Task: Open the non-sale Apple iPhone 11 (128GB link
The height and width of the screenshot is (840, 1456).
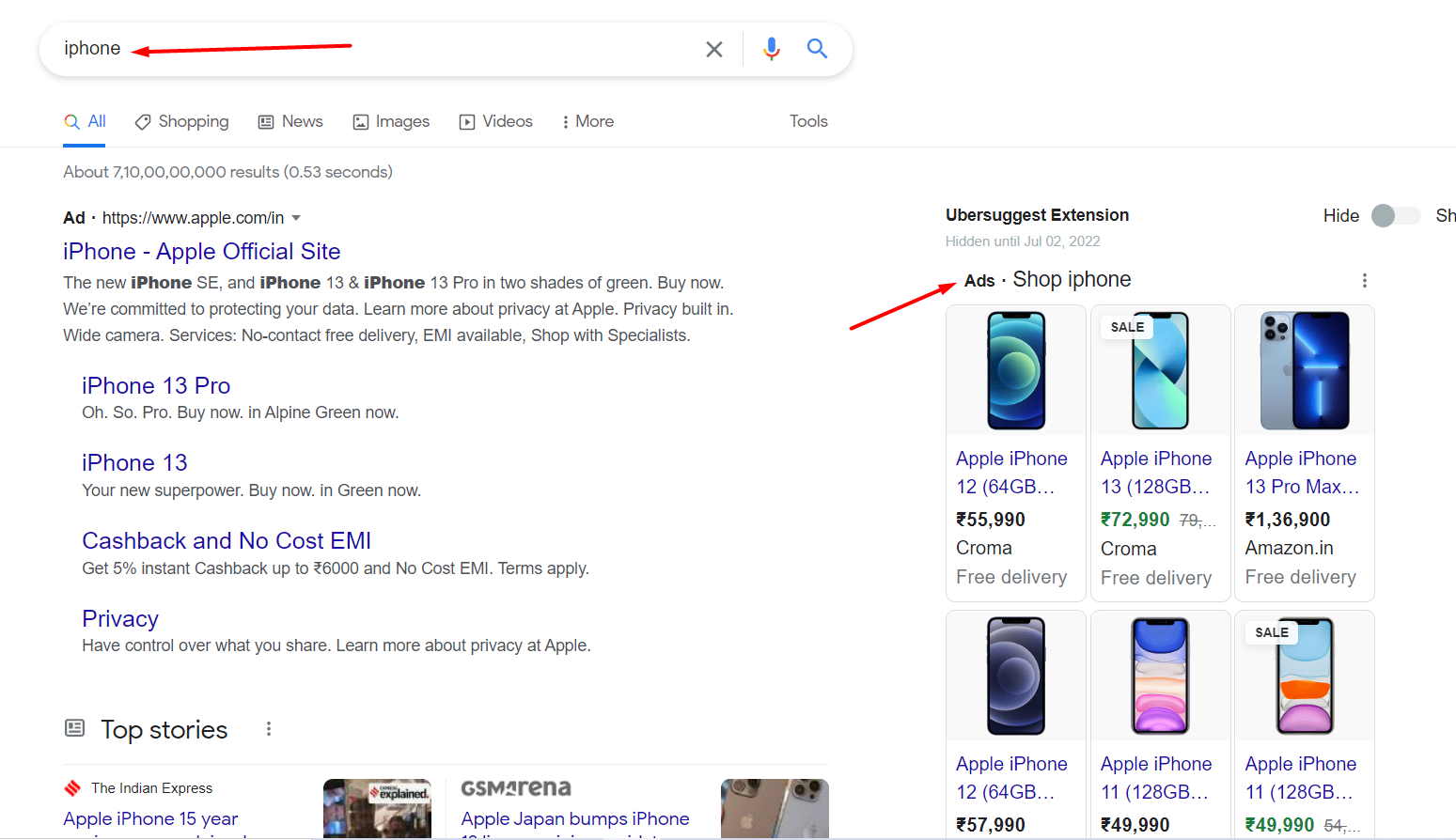Action: 1156,778
